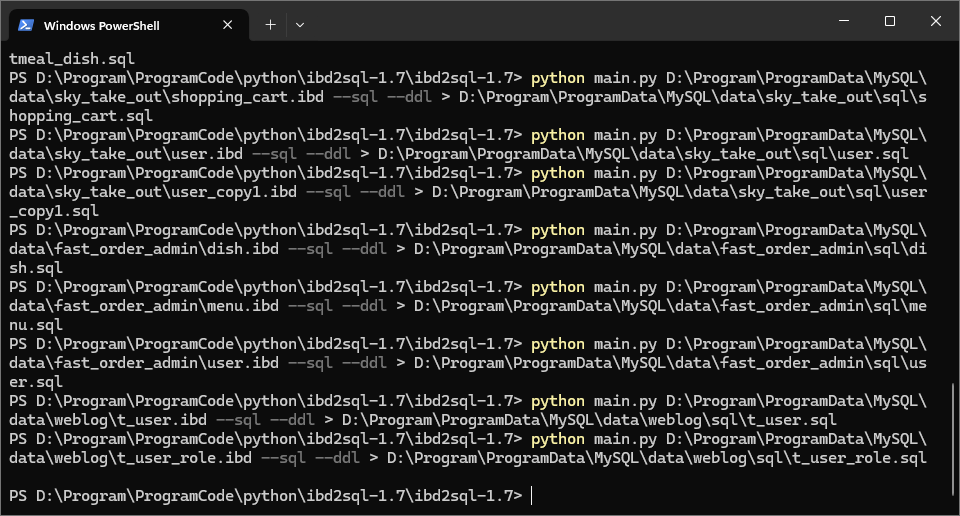Click 'sky_take_out\sql\user.sql' output path
The height and width of the screenshot is (516, 960).
(x=796, y=154)
